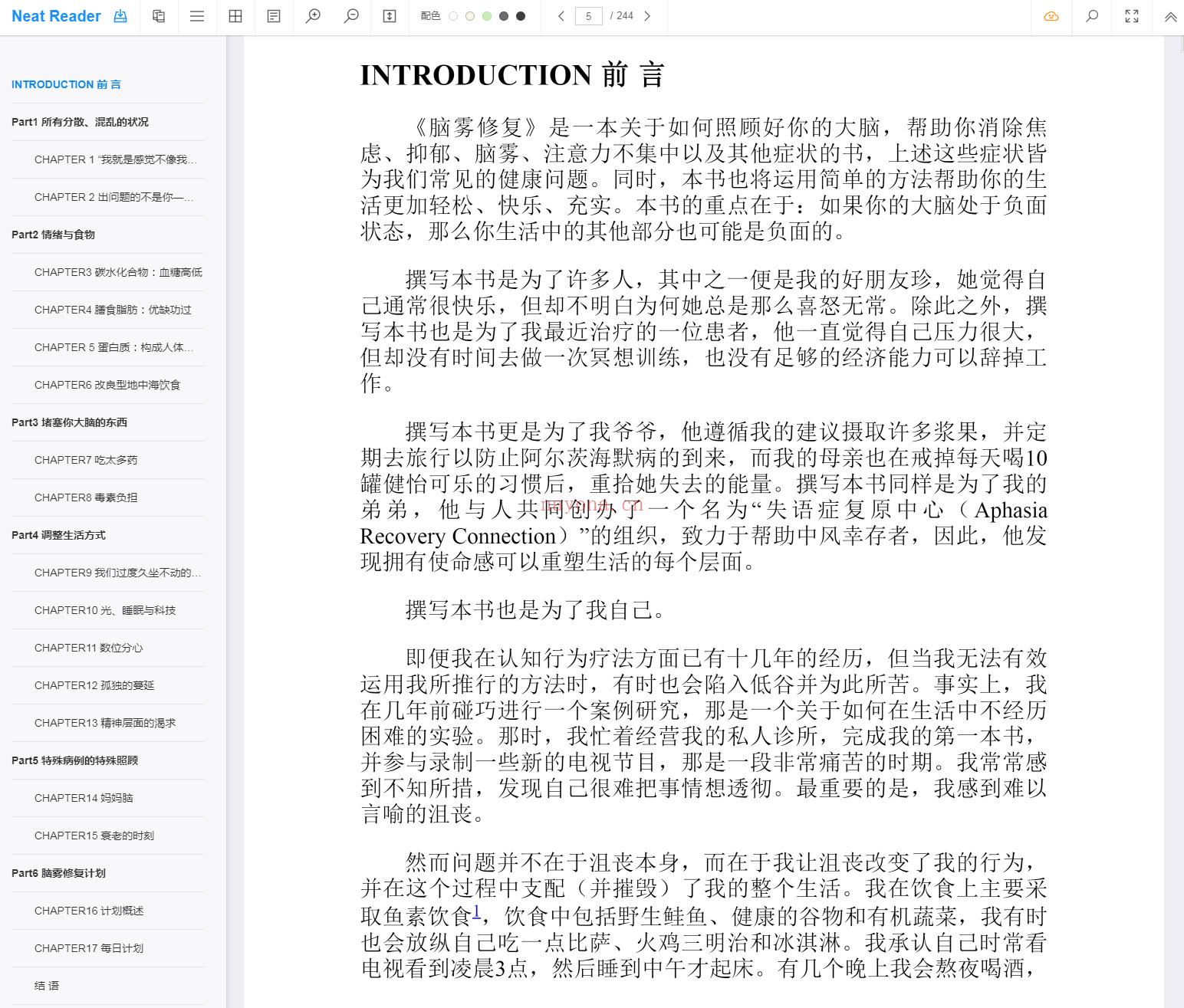
Task: Open CHAPTER 5 蛋白质 entry
Action: tap(114, 347)
